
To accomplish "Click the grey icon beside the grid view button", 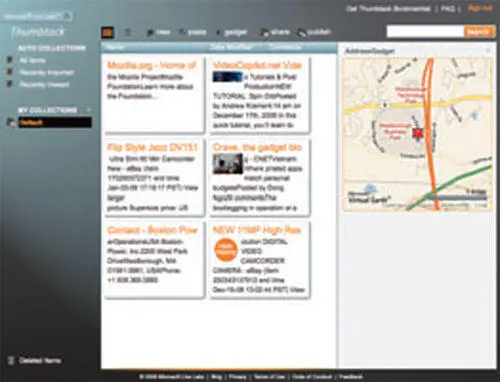I will tap(128, 32).
